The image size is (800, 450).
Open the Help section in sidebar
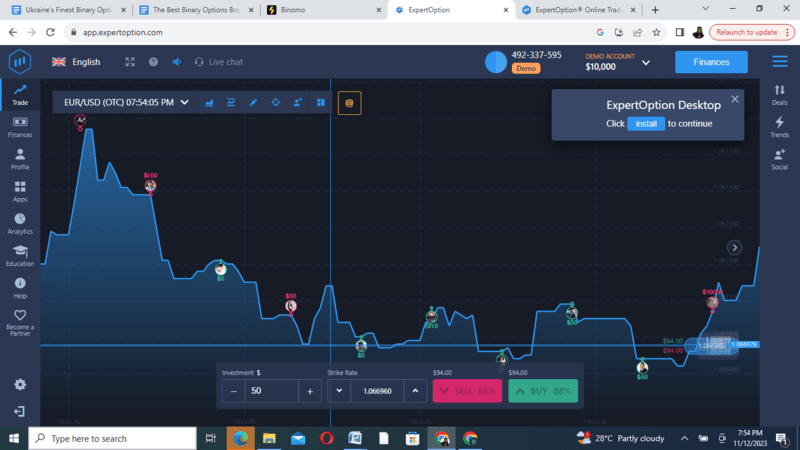coord(20,288)
